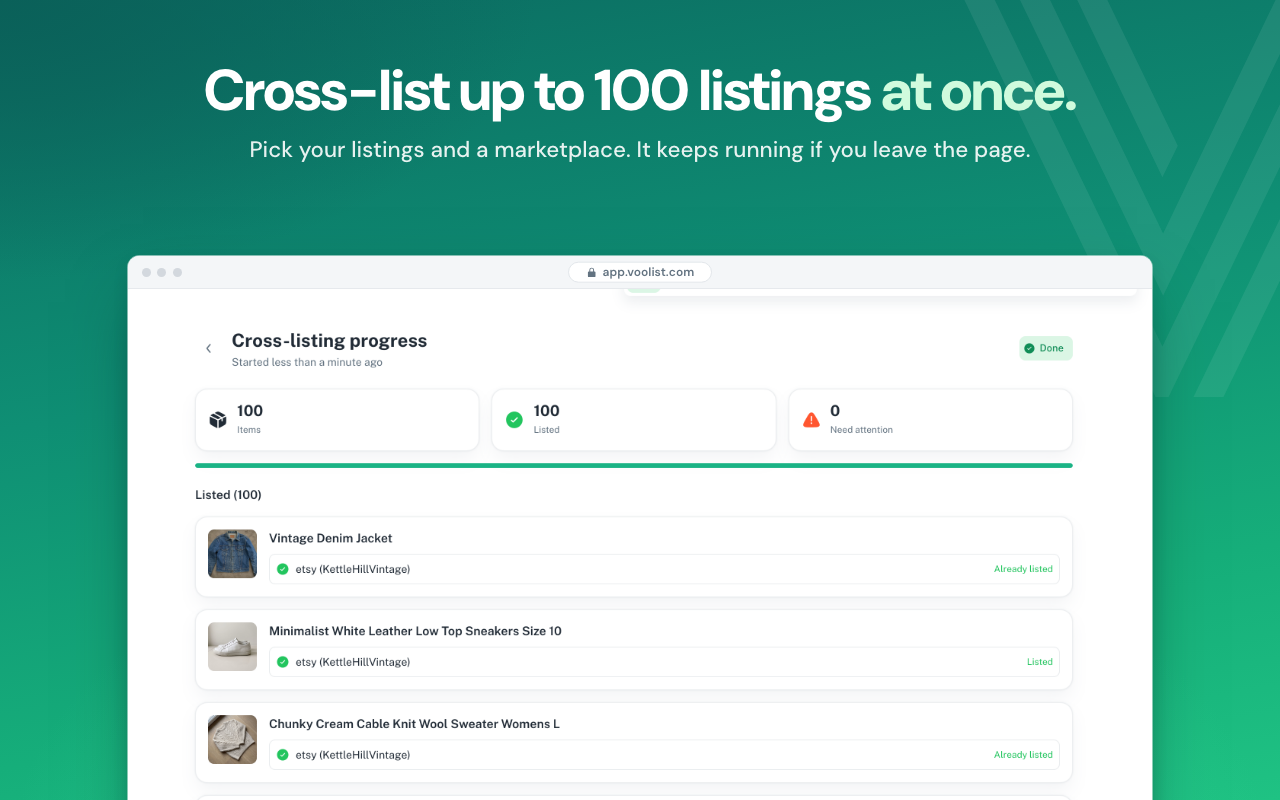This screenshot has width=1280, height=800.
Task: Click the browser window control dots
Action: 161,272
